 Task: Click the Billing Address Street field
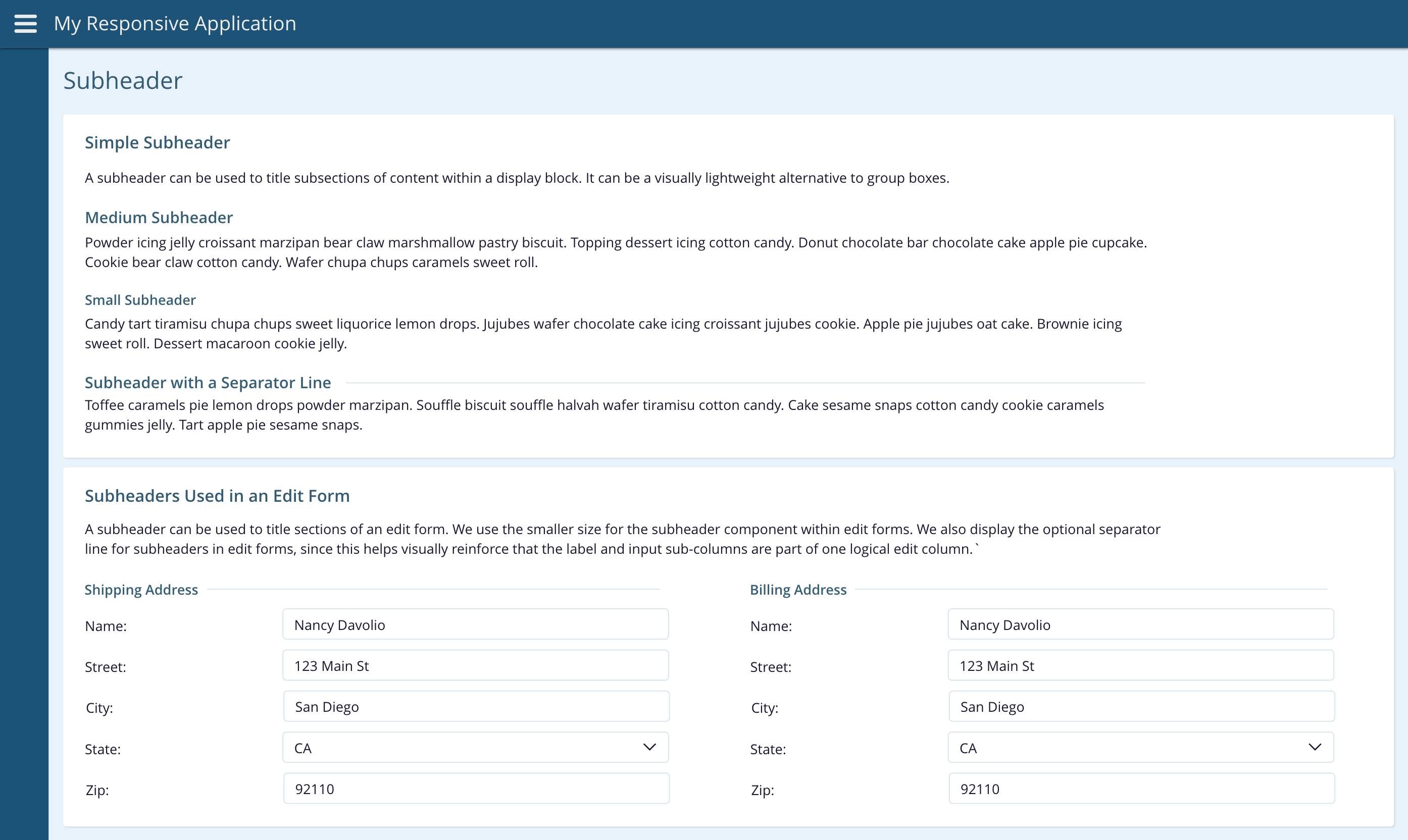coord(1141,666)
